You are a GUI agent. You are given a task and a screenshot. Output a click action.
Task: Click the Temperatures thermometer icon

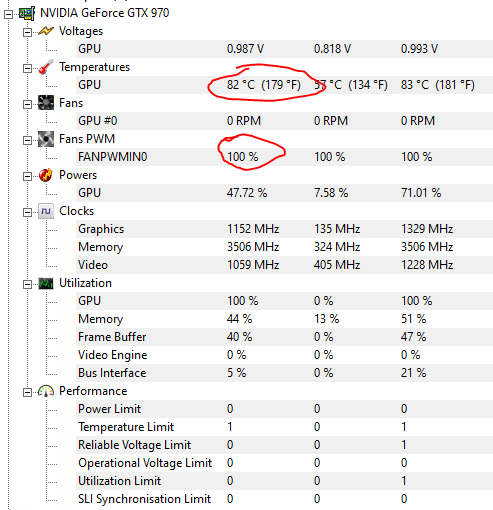(46, 67)
